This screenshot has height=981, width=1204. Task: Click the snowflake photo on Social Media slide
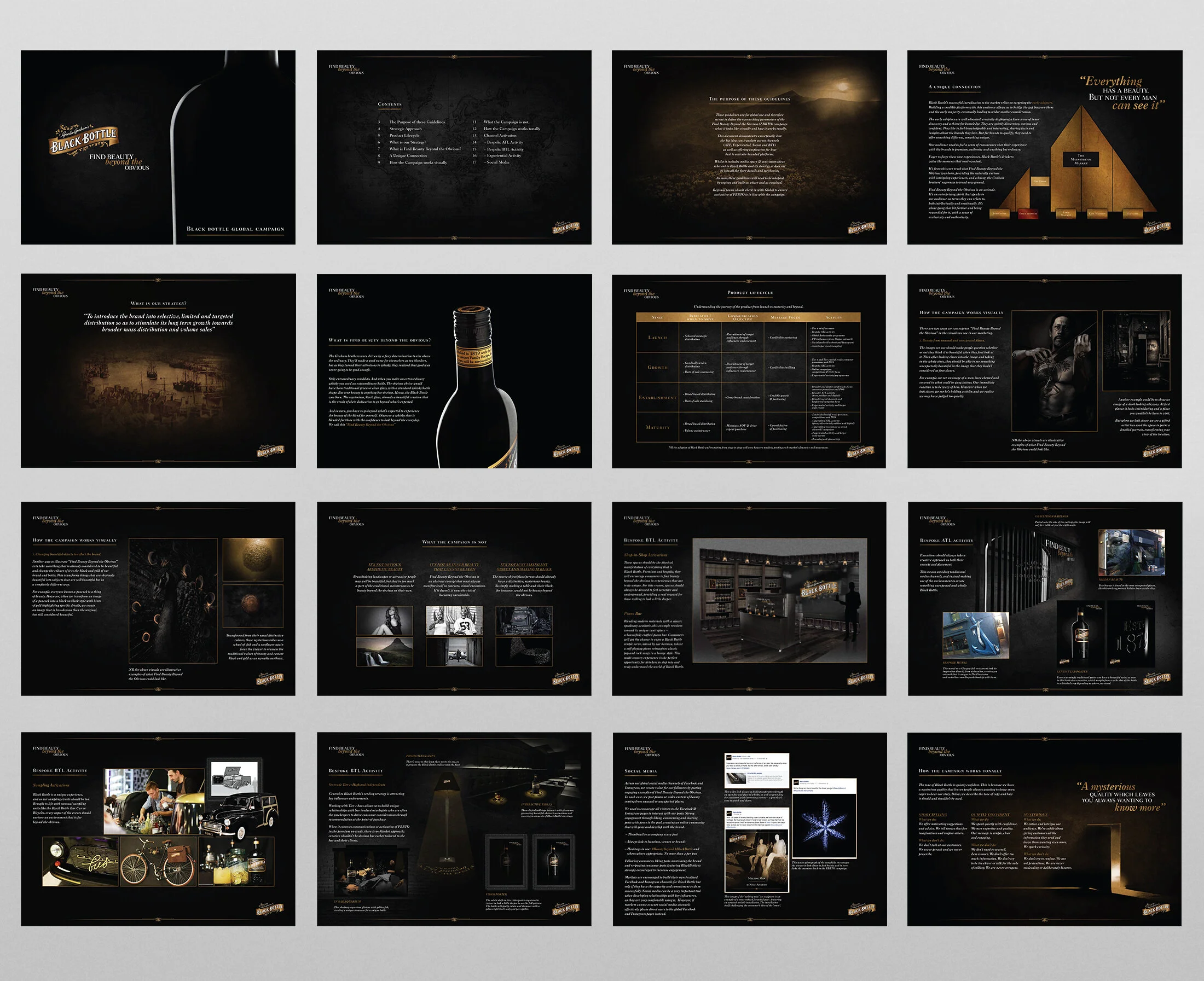824,826
